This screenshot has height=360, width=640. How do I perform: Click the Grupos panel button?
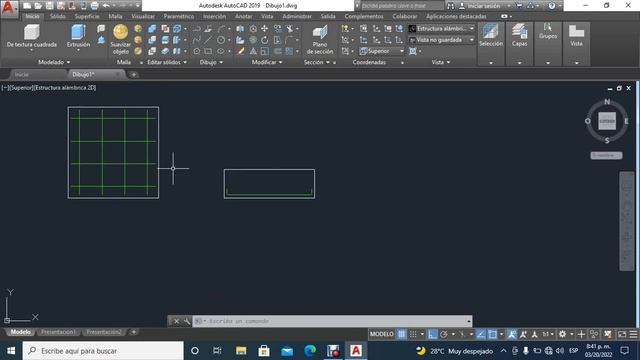548,44
